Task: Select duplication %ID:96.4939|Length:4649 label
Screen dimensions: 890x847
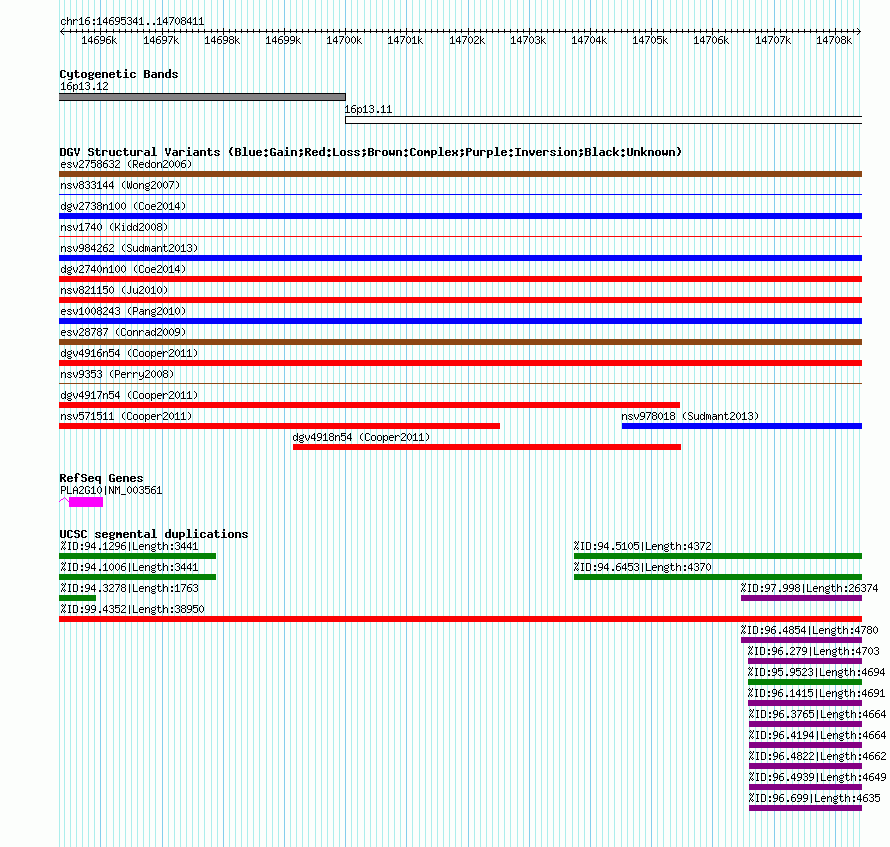Action: click(x=817, y=777)
